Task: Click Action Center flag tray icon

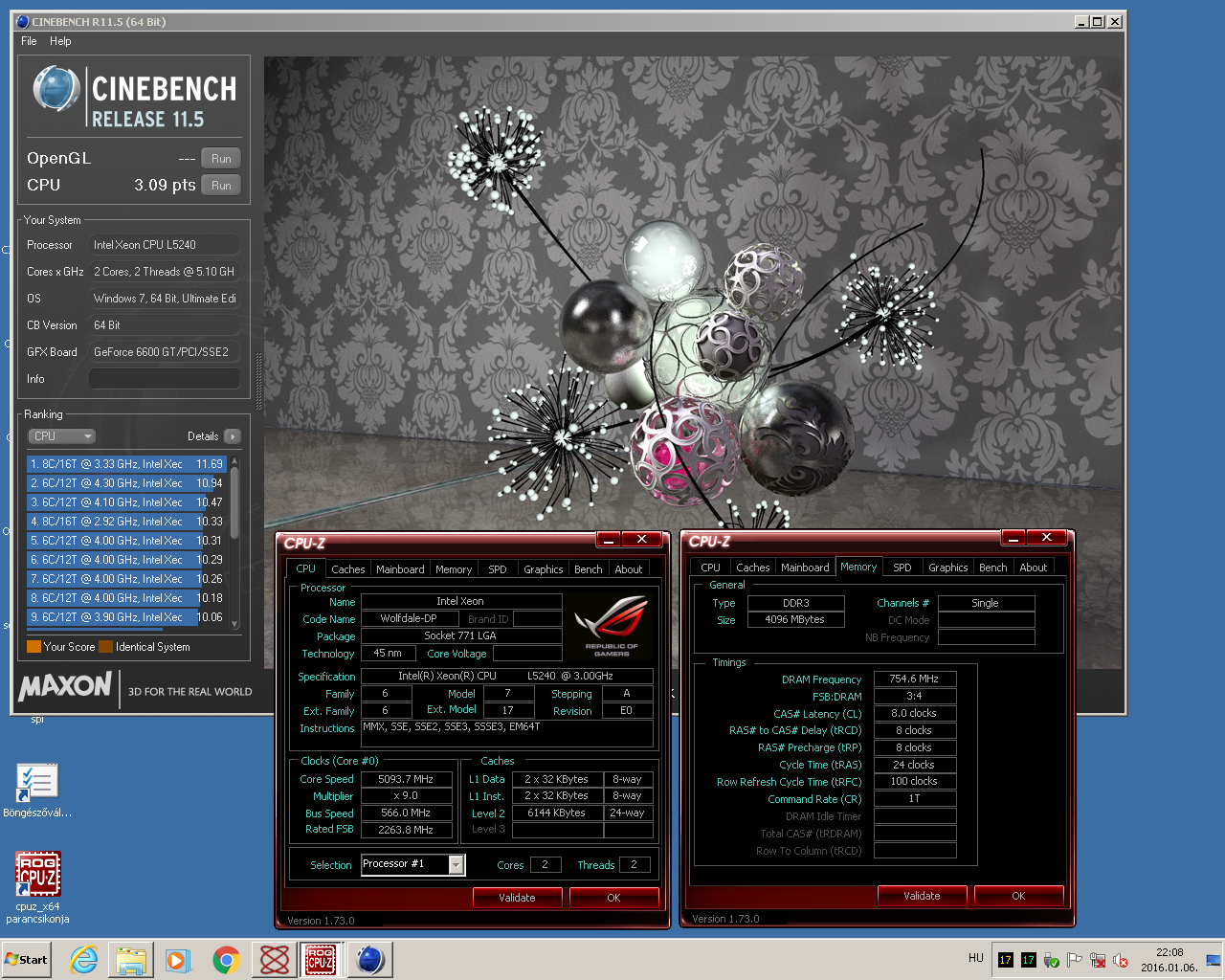Action: [x=1075, y=960]
